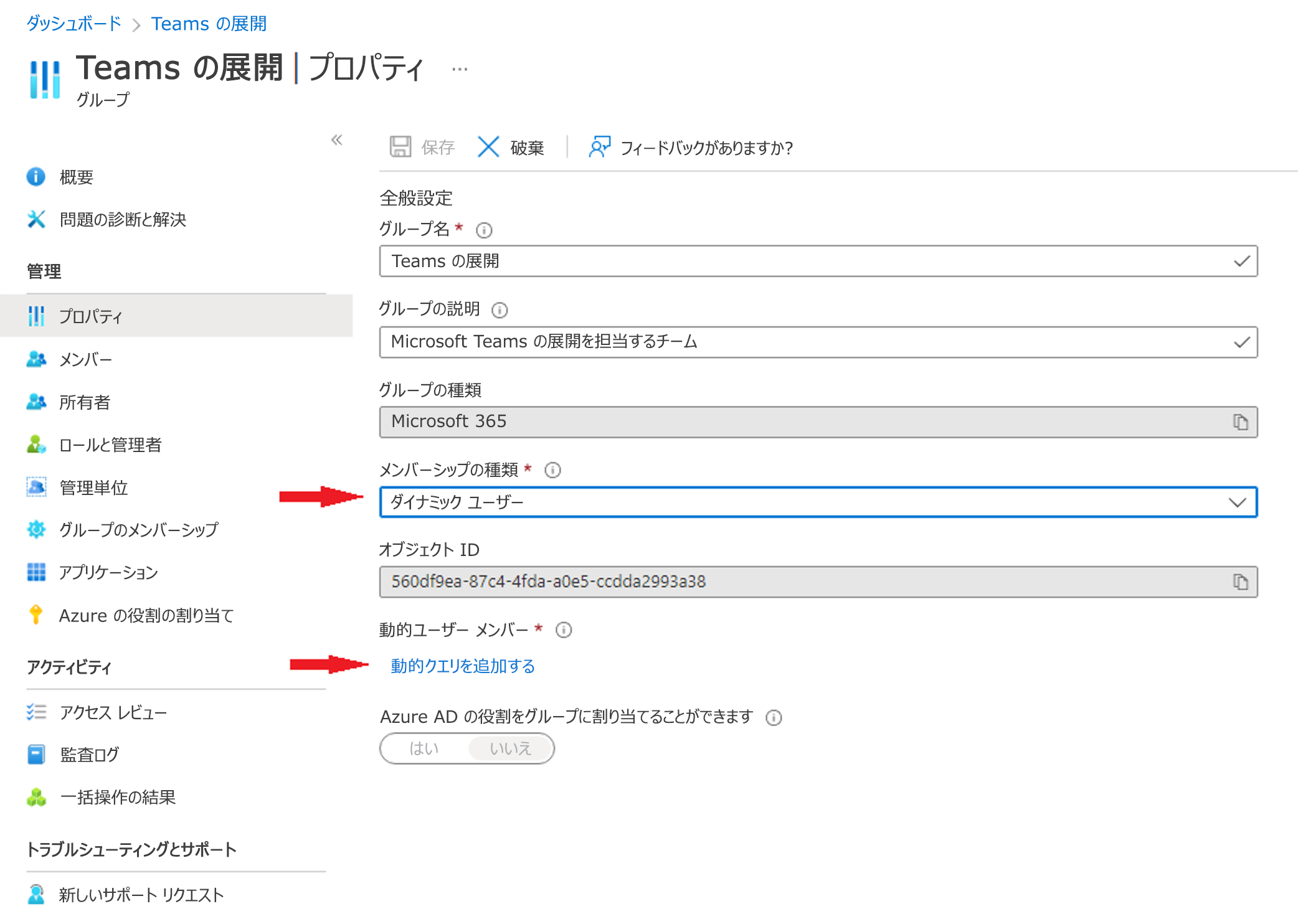The height and width of the screenshot is (924, 1298).
Task: Click the 監査ログ book icon
Action: click(36, 755)
